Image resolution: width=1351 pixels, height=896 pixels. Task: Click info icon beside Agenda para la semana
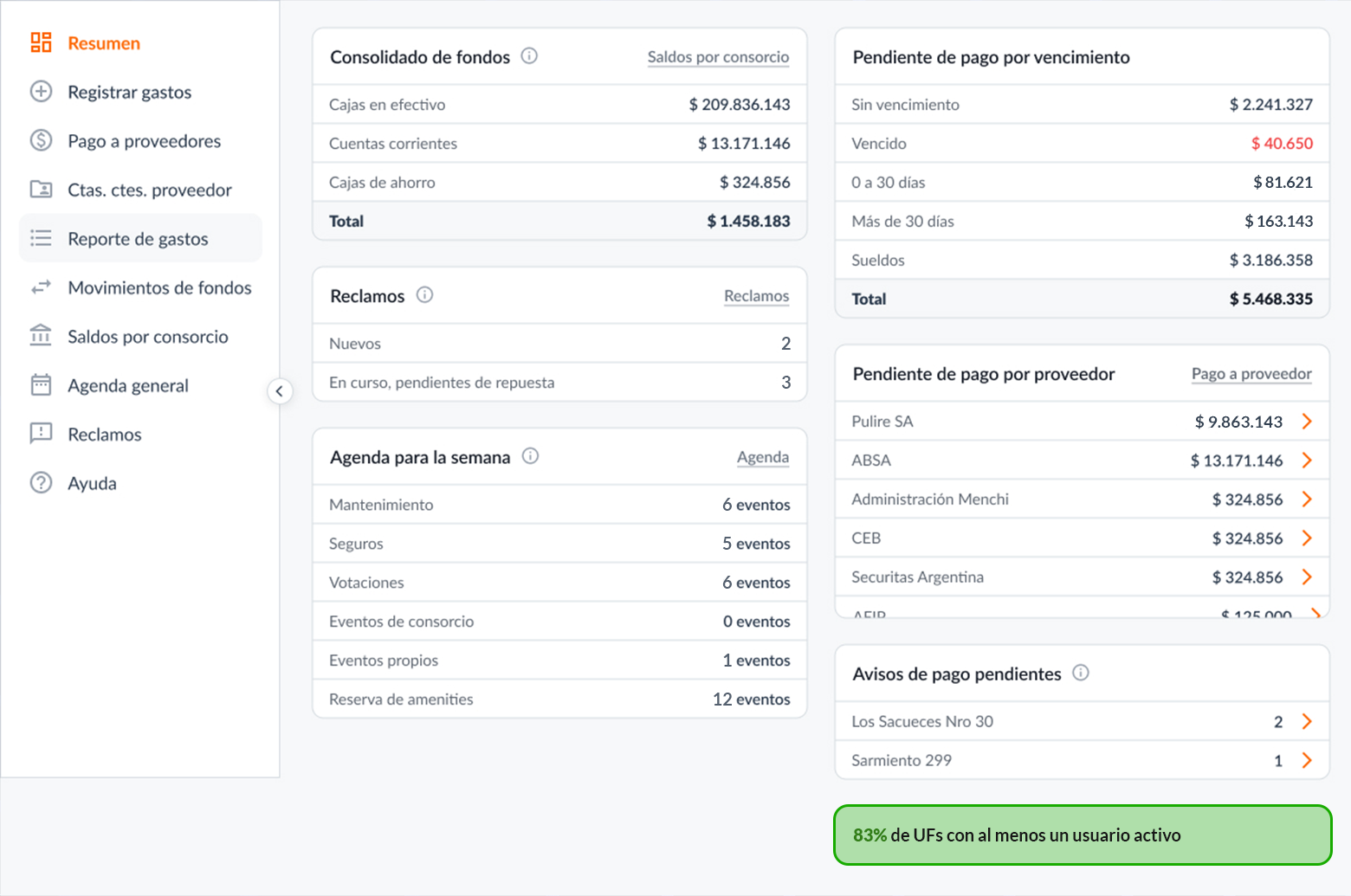click(530, 456)
